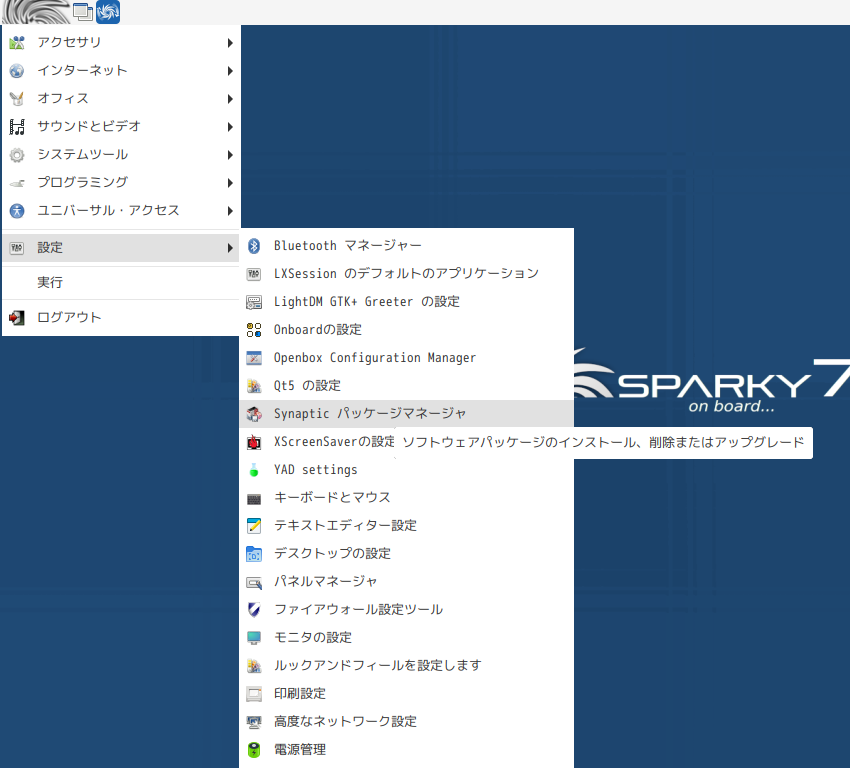Expand the サウンドとビデオ submenu arrow

[230, 127]
